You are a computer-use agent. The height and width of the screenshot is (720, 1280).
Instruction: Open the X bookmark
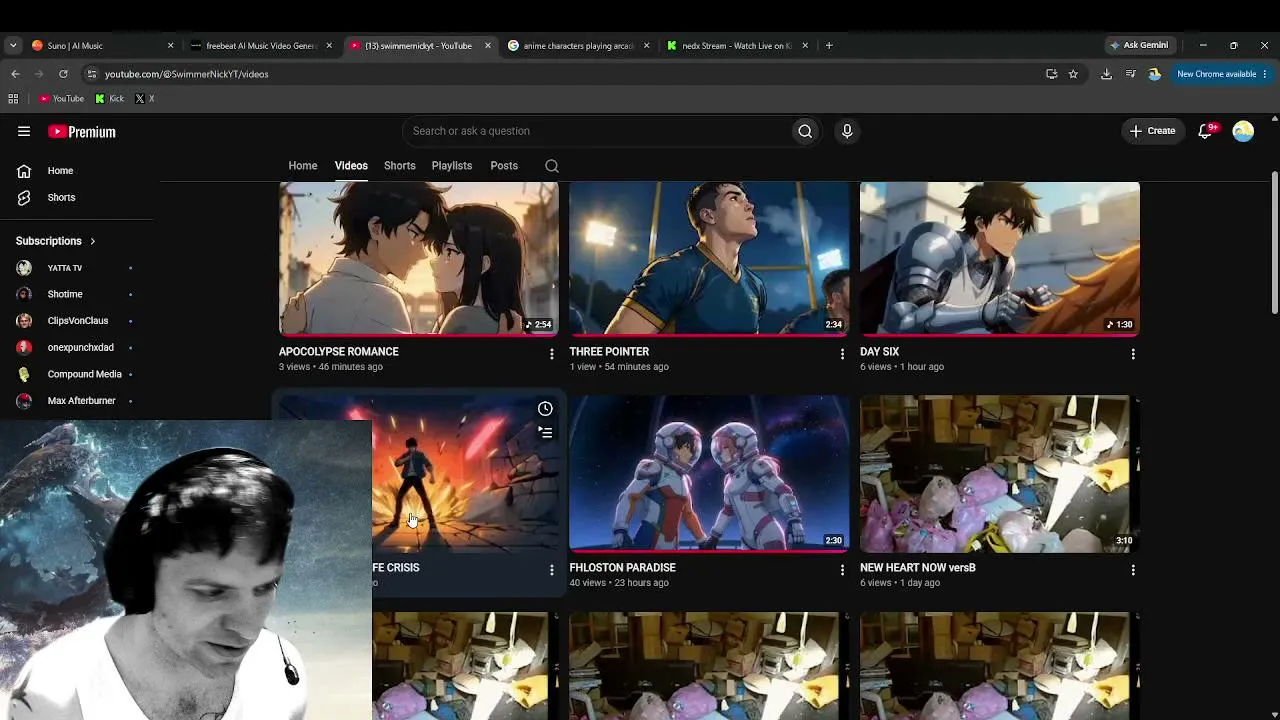(144, 99)
